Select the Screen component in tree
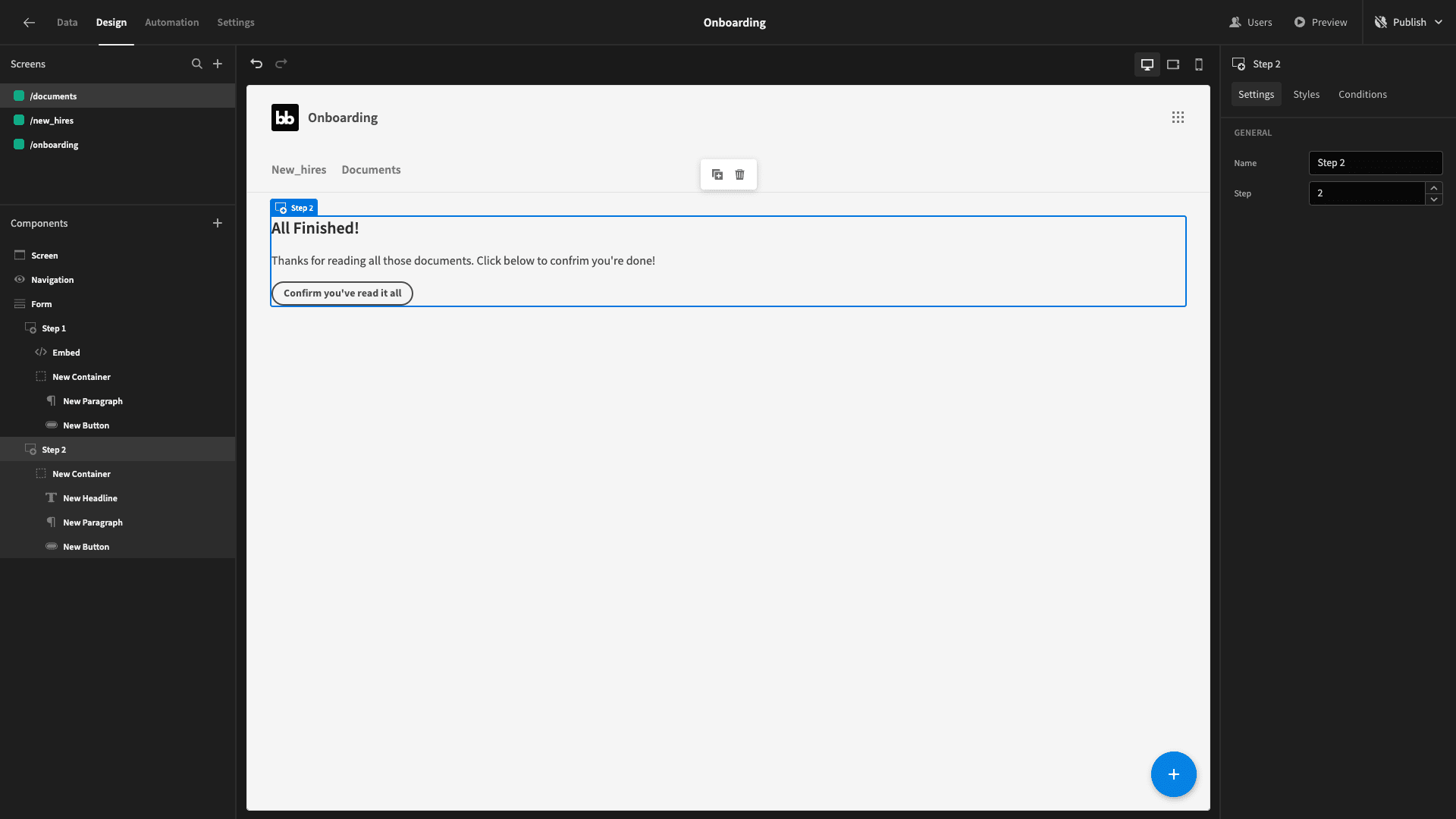This screenshot has height=819, width=1456. click(118, 256)
